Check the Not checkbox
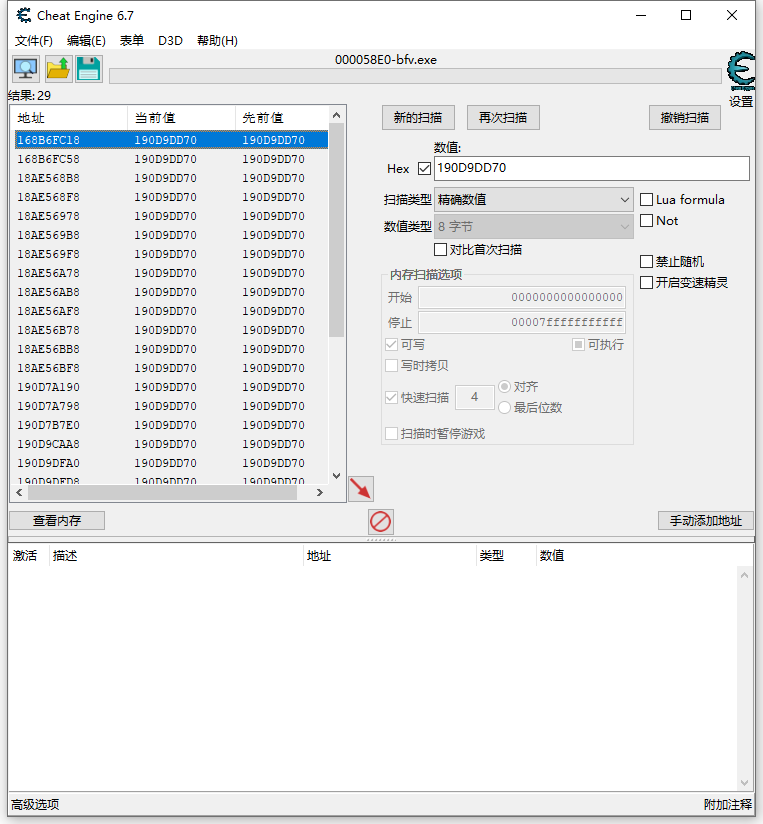This screenshot has height=824, width=763. tap(646, 221)
